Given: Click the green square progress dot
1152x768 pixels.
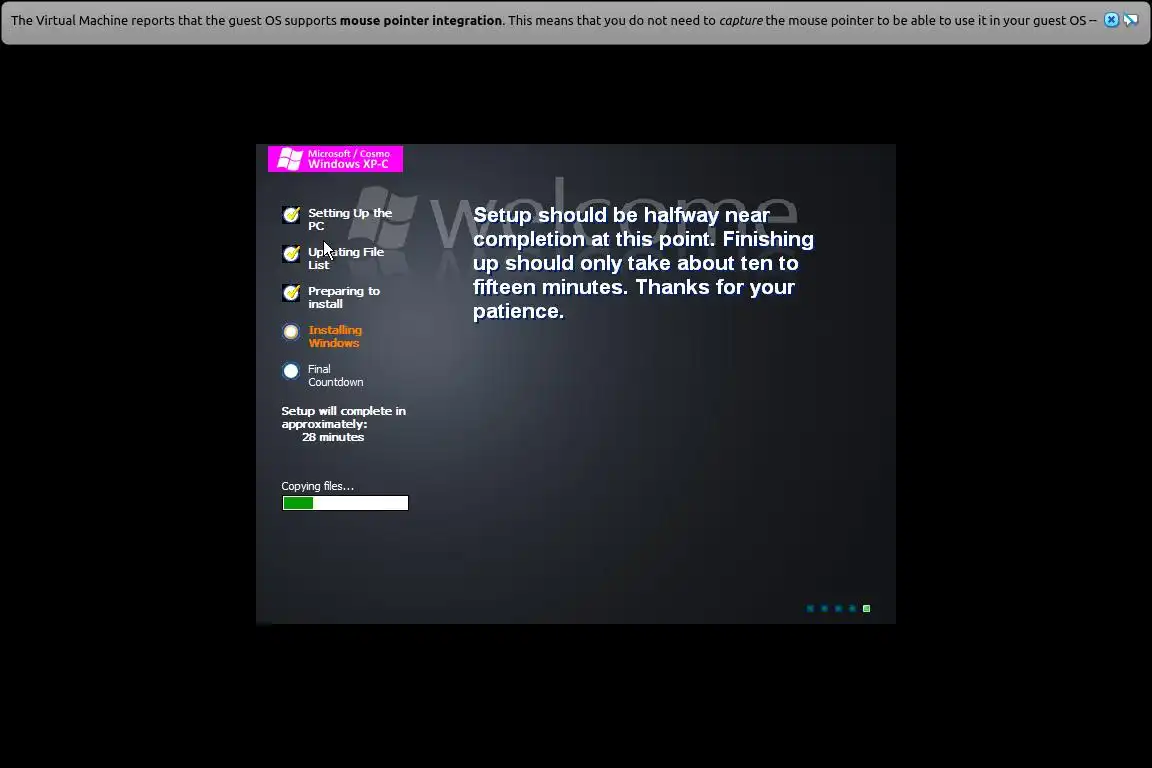Looking at the screenshot, I should point(866,609).
